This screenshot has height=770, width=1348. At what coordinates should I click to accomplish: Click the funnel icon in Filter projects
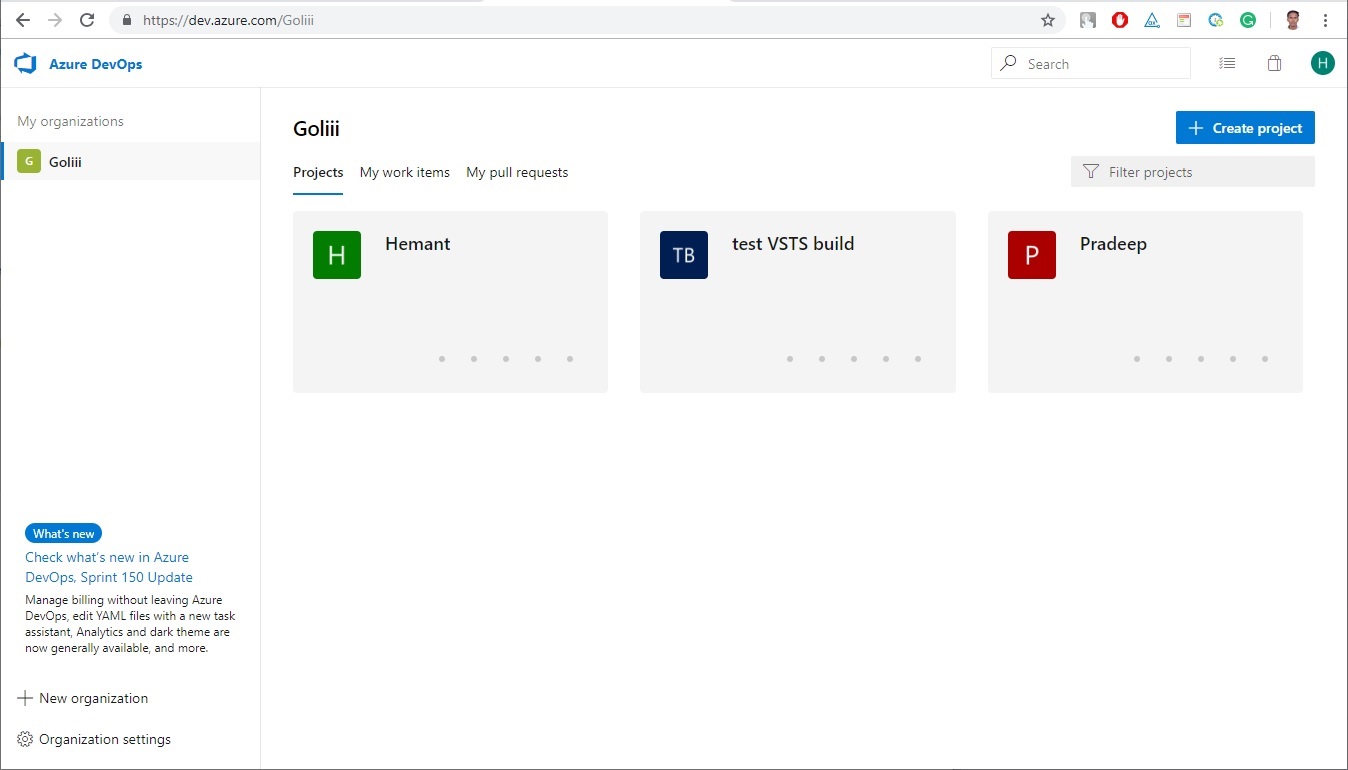point(1091,172)
